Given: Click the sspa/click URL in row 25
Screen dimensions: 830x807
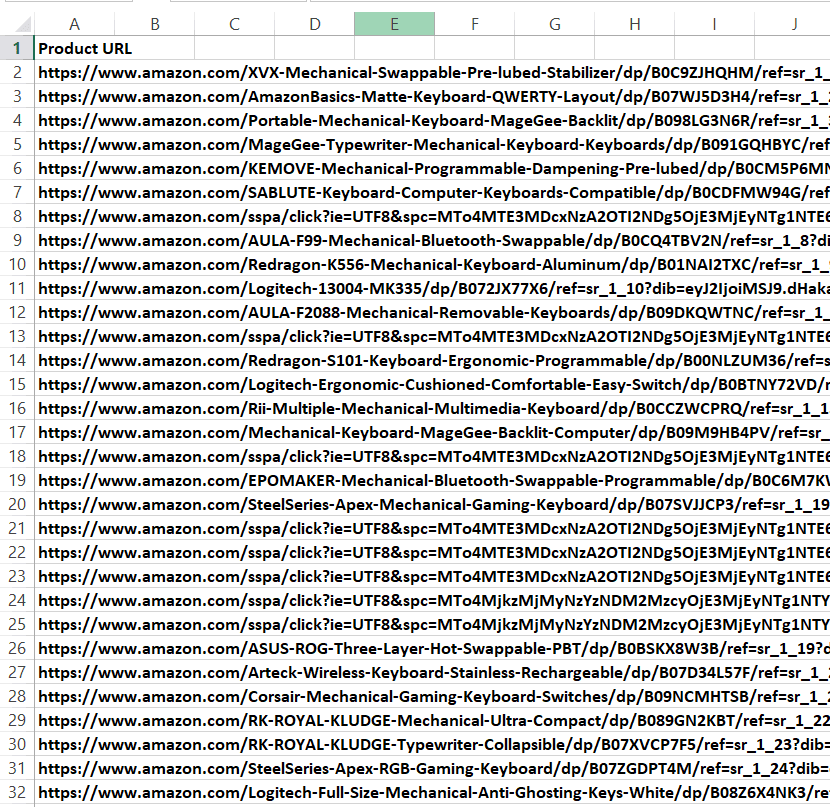Looking at the screenshot, I should (432, 624).
